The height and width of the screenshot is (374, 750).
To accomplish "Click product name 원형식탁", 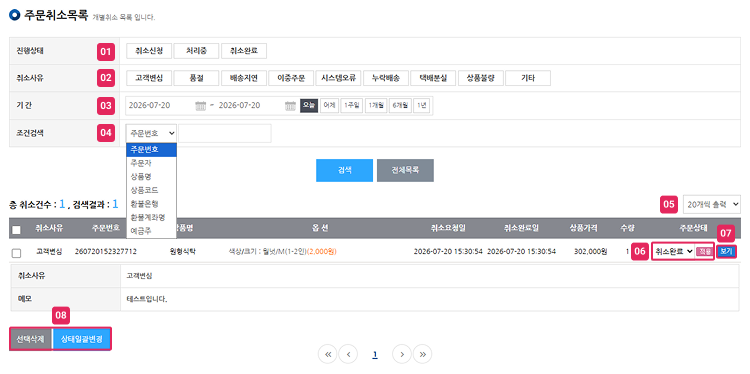I will click(x=183, y=251).
